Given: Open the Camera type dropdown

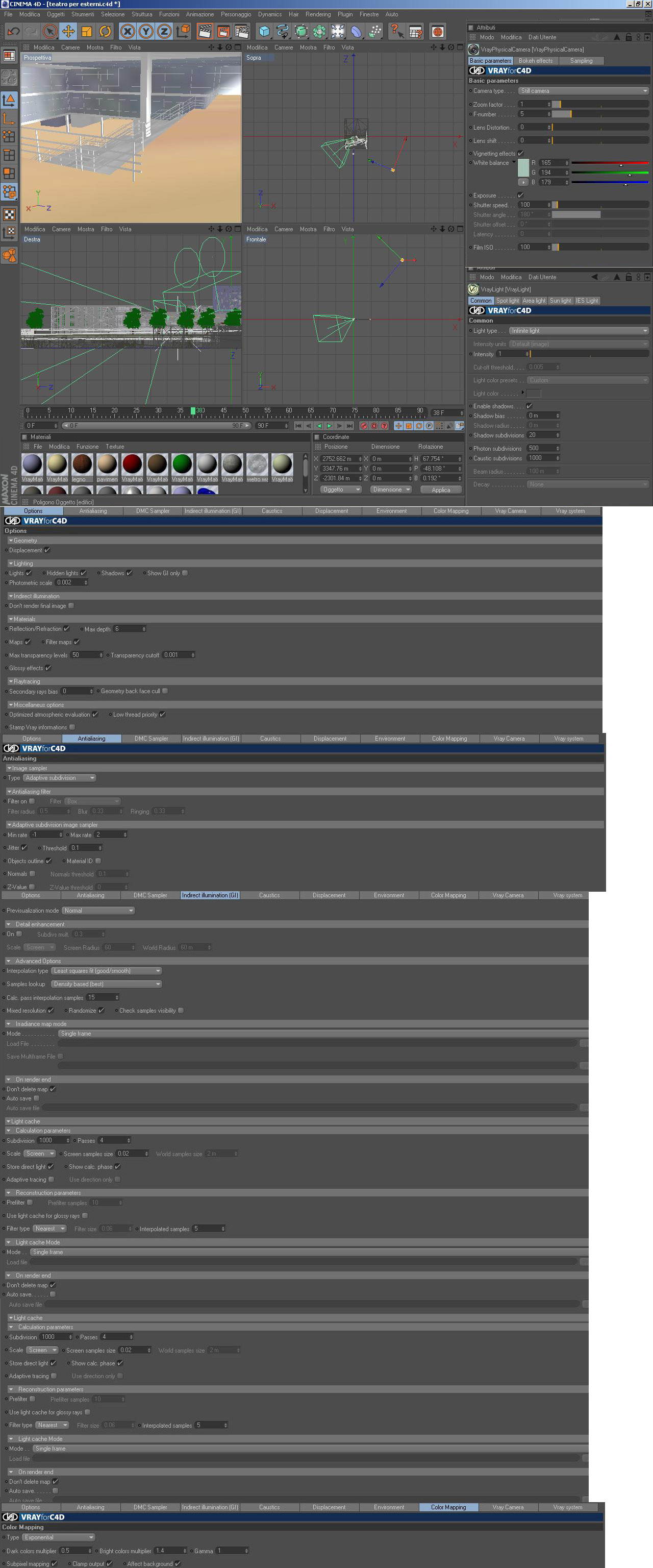Looking at the screenshot, I should point(584,91).
